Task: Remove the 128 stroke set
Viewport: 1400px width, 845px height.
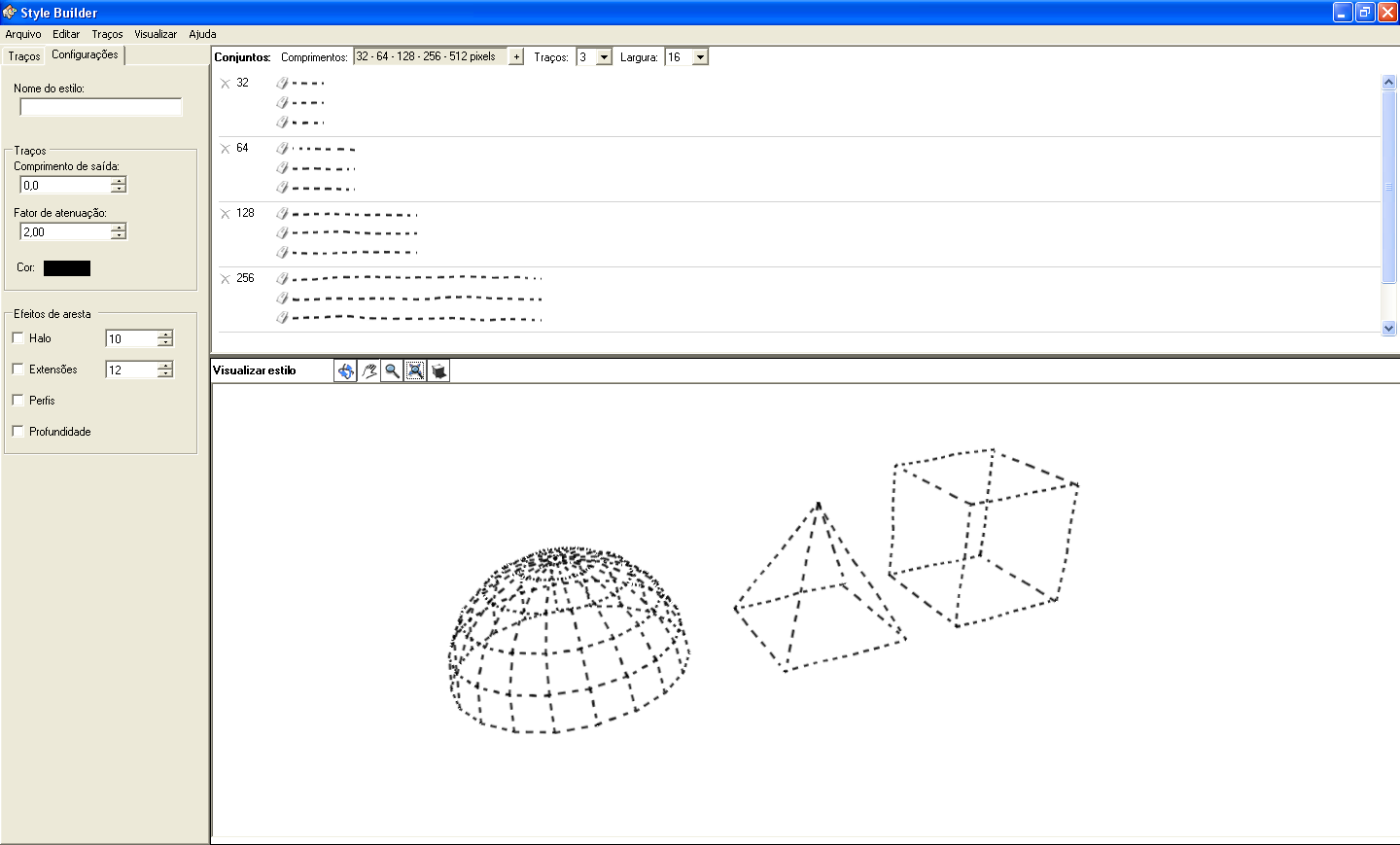Action: pos(226,214)
